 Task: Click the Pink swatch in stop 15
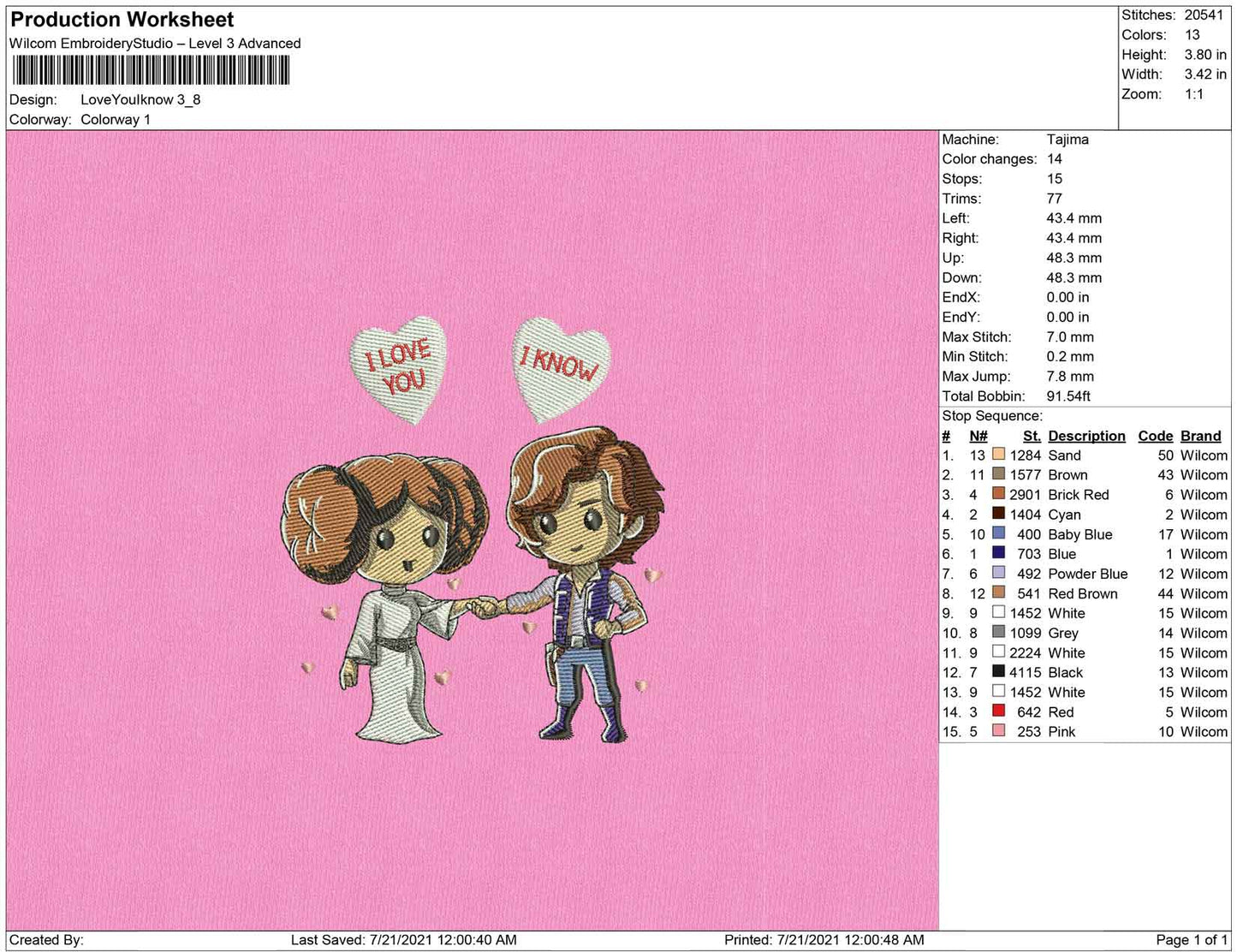tap(998, 730)
